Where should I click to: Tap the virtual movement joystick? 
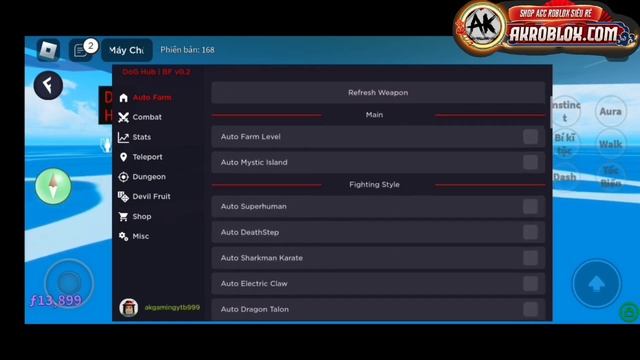(69, 283)
